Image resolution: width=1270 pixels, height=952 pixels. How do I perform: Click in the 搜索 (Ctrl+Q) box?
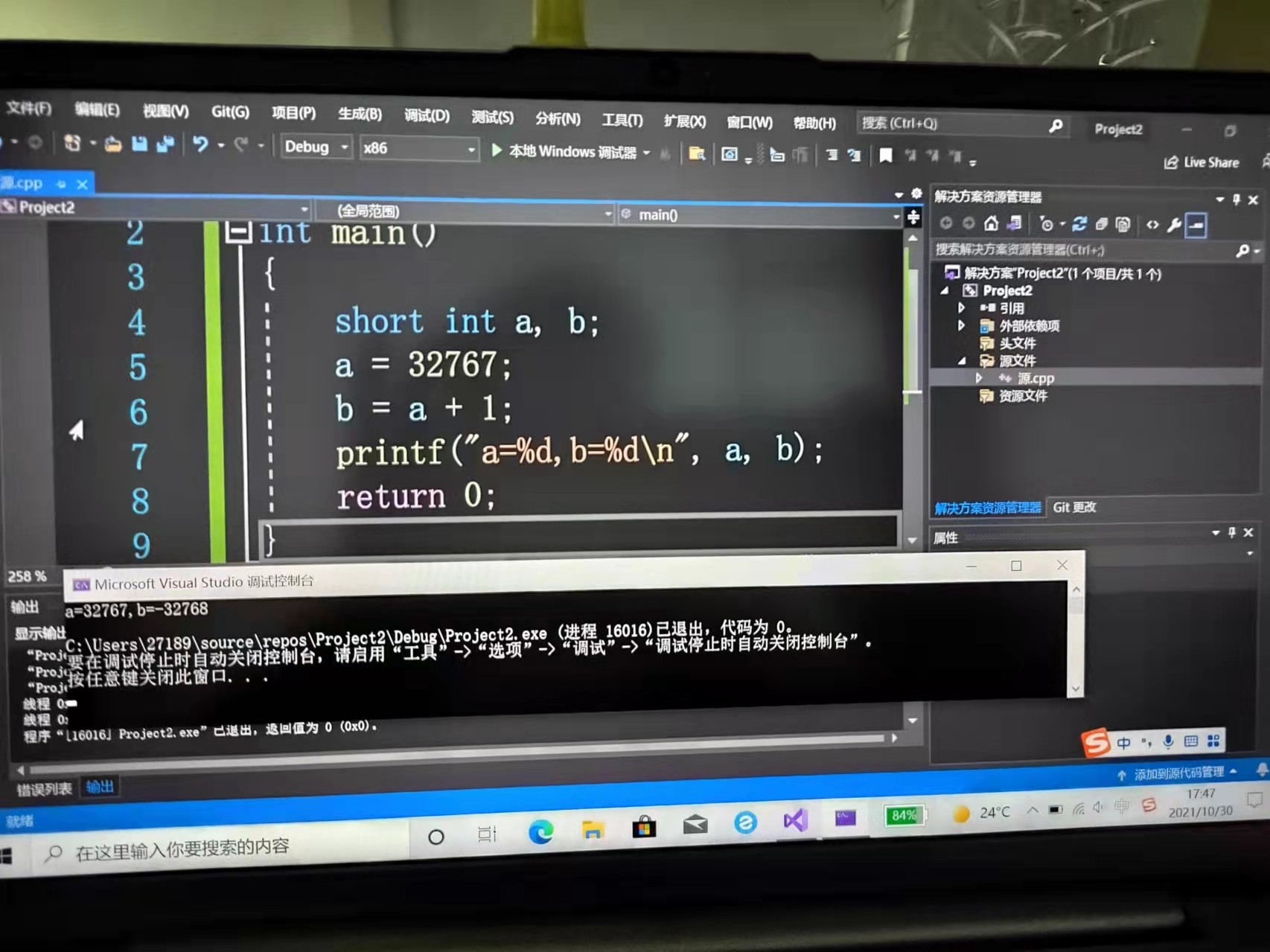click(962, 124)
